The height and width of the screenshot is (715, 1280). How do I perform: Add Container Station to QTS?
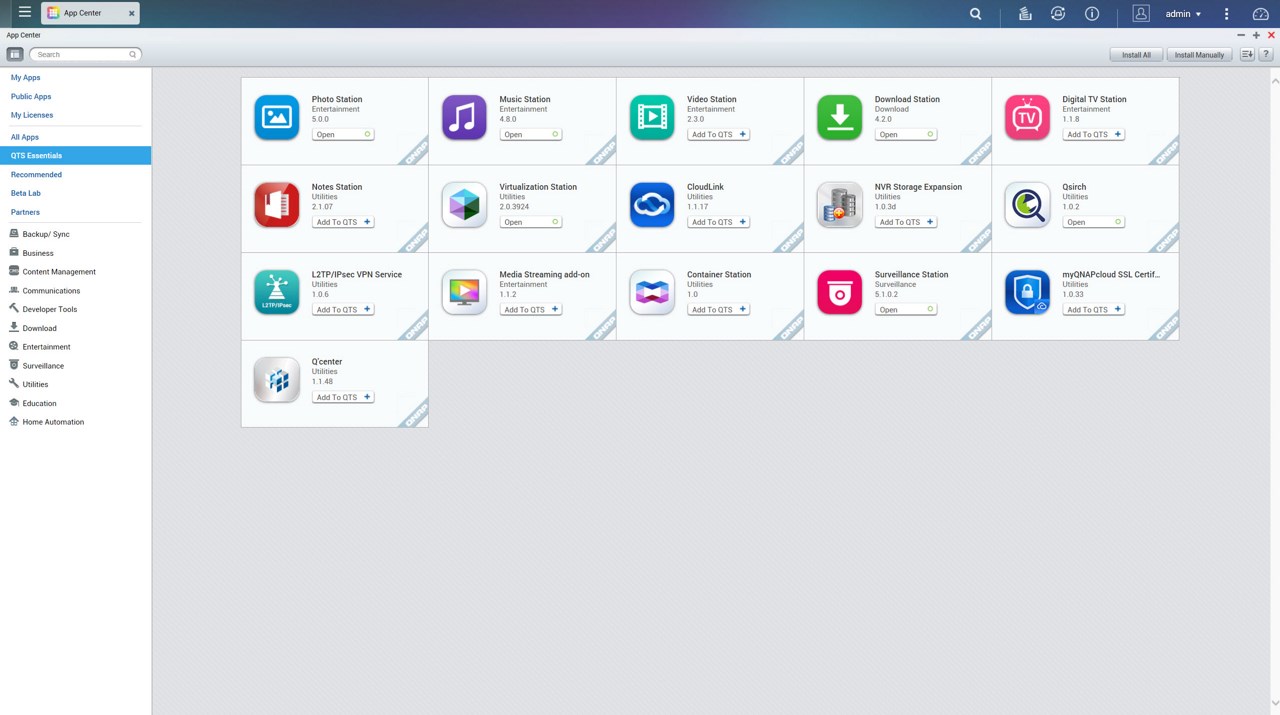[718, 309]
